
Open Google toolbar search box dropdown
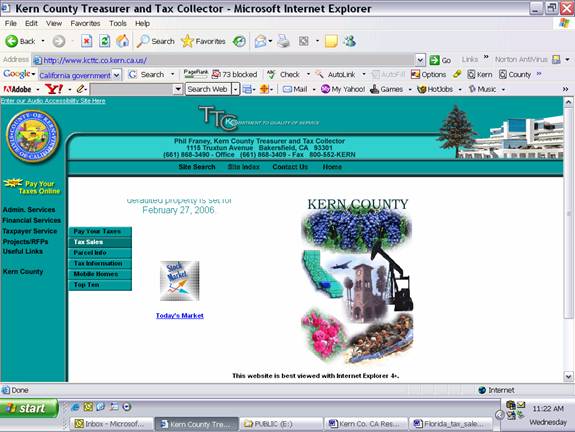[117, 75]
